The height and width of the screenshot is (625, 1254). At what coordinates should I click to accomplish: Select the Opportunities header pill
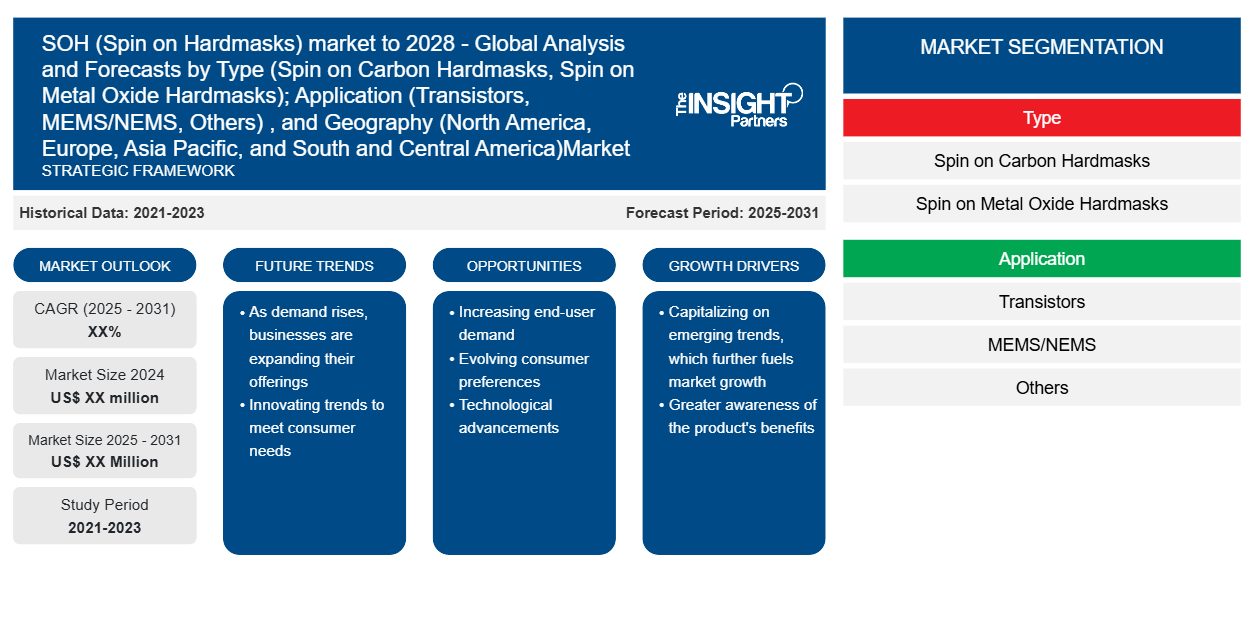[x=524, y=265]
